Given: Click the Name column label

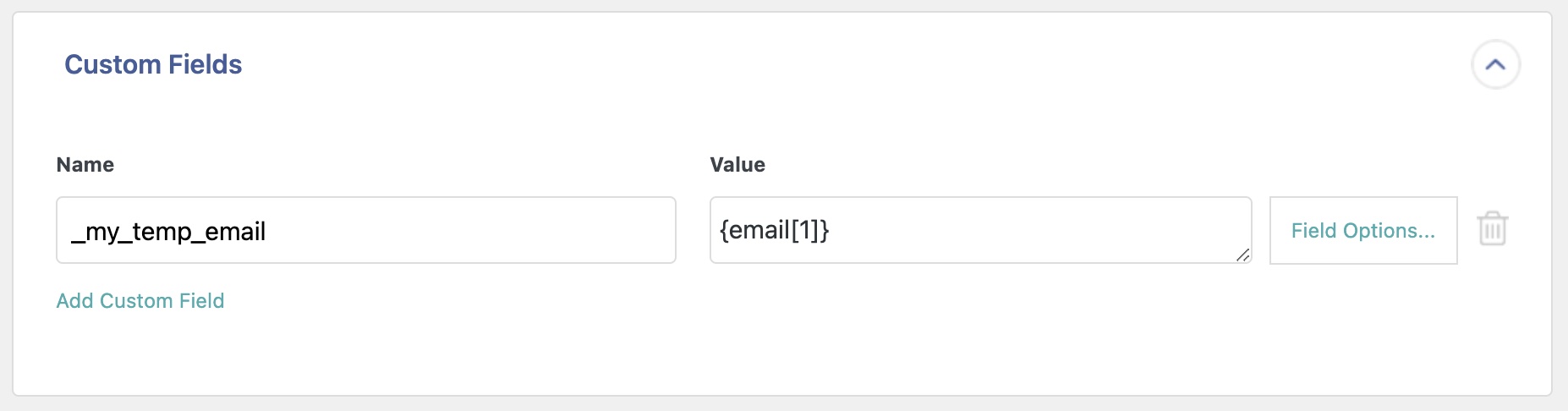Looking at the screenshot, I should coord(85,165).
